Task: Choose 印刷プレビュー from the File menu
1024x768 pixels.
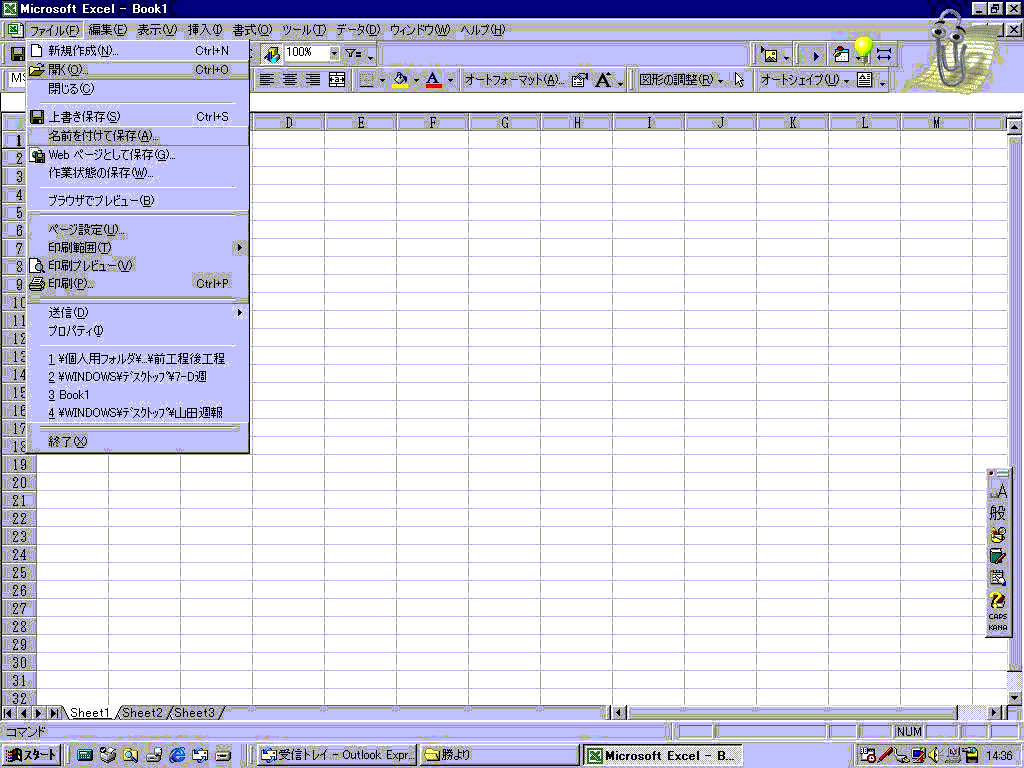Action: pos(138,266)
